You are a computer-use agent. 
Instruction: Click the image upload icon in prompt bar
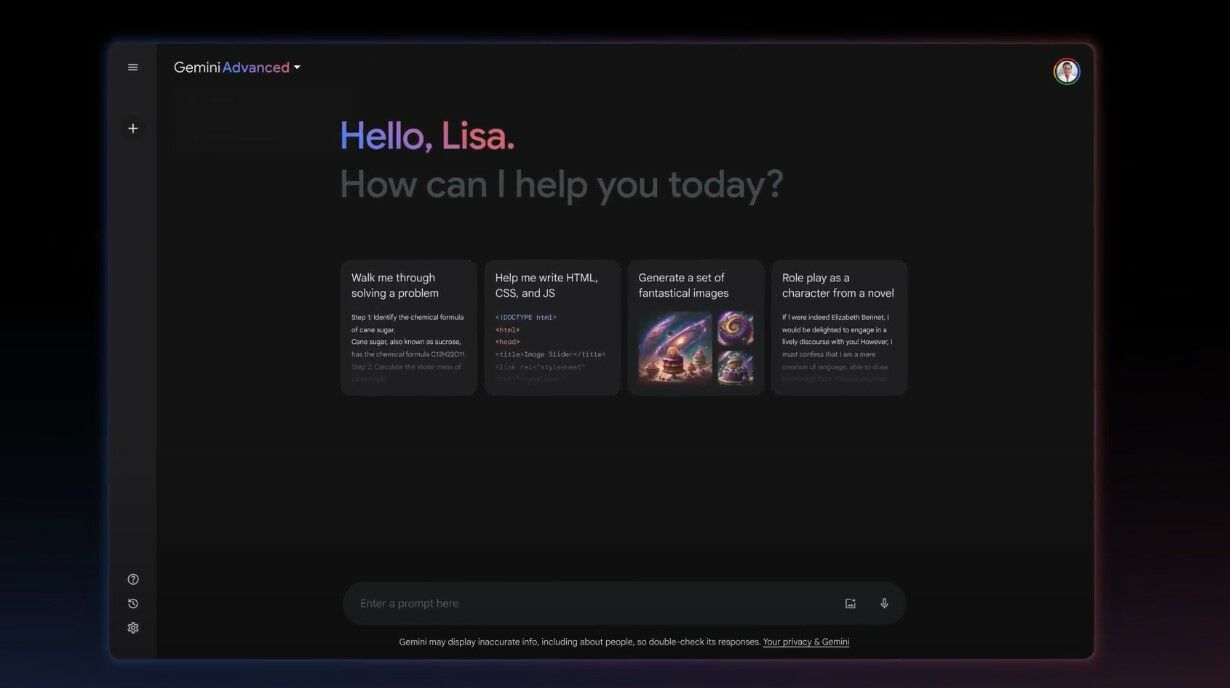click(x=849, y=603)
